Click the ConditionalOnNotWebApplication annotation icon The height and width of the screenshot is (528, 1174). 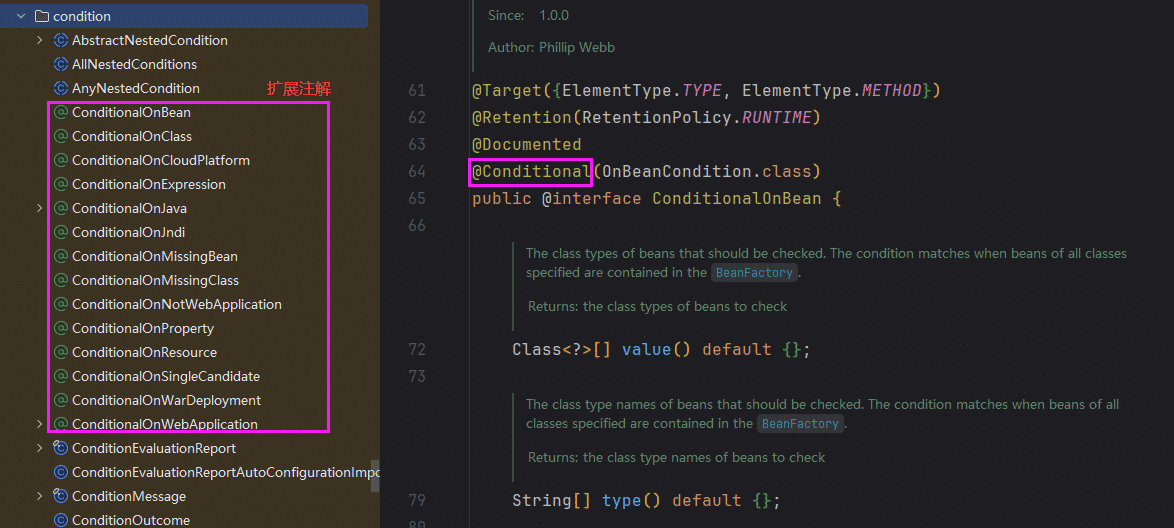point(61,304)
